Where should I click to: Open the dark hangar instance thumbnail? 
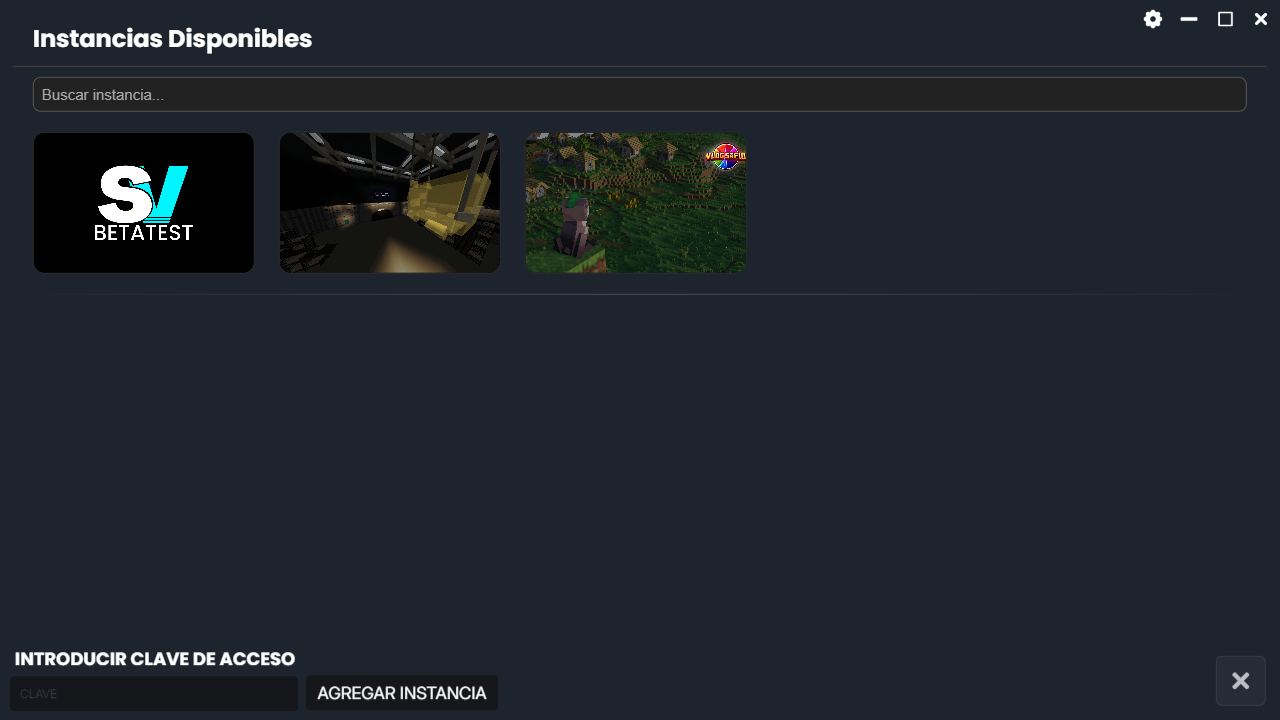[390, 203]
